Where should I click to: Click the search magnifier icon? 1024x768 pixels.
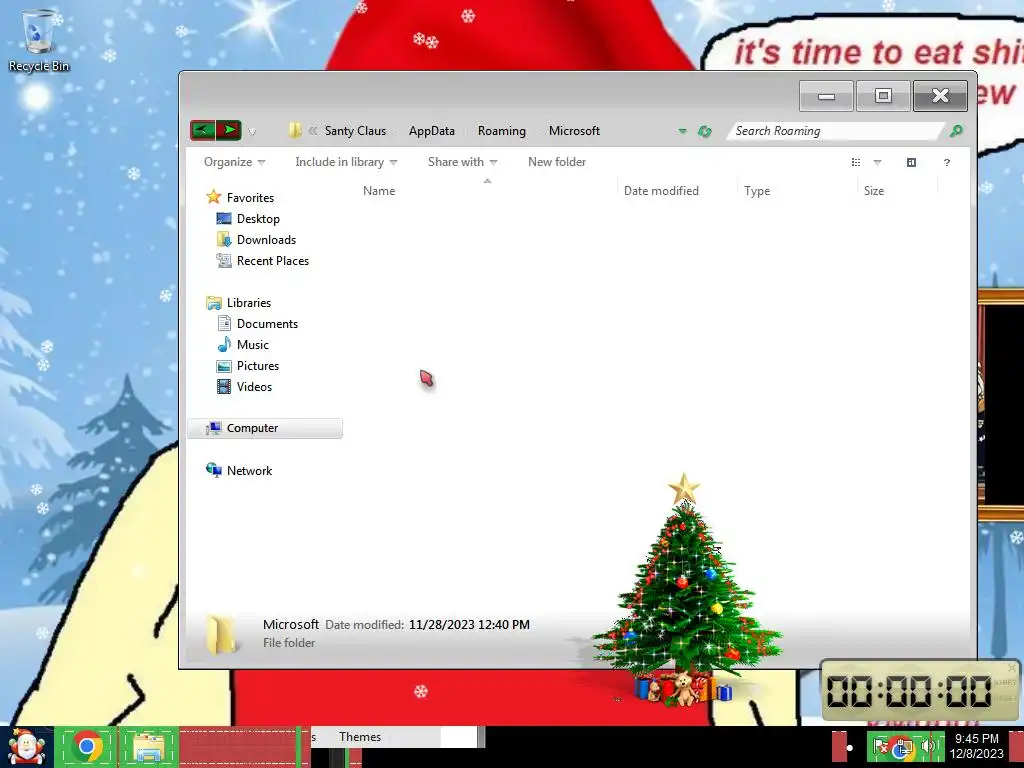pos(956,131)
